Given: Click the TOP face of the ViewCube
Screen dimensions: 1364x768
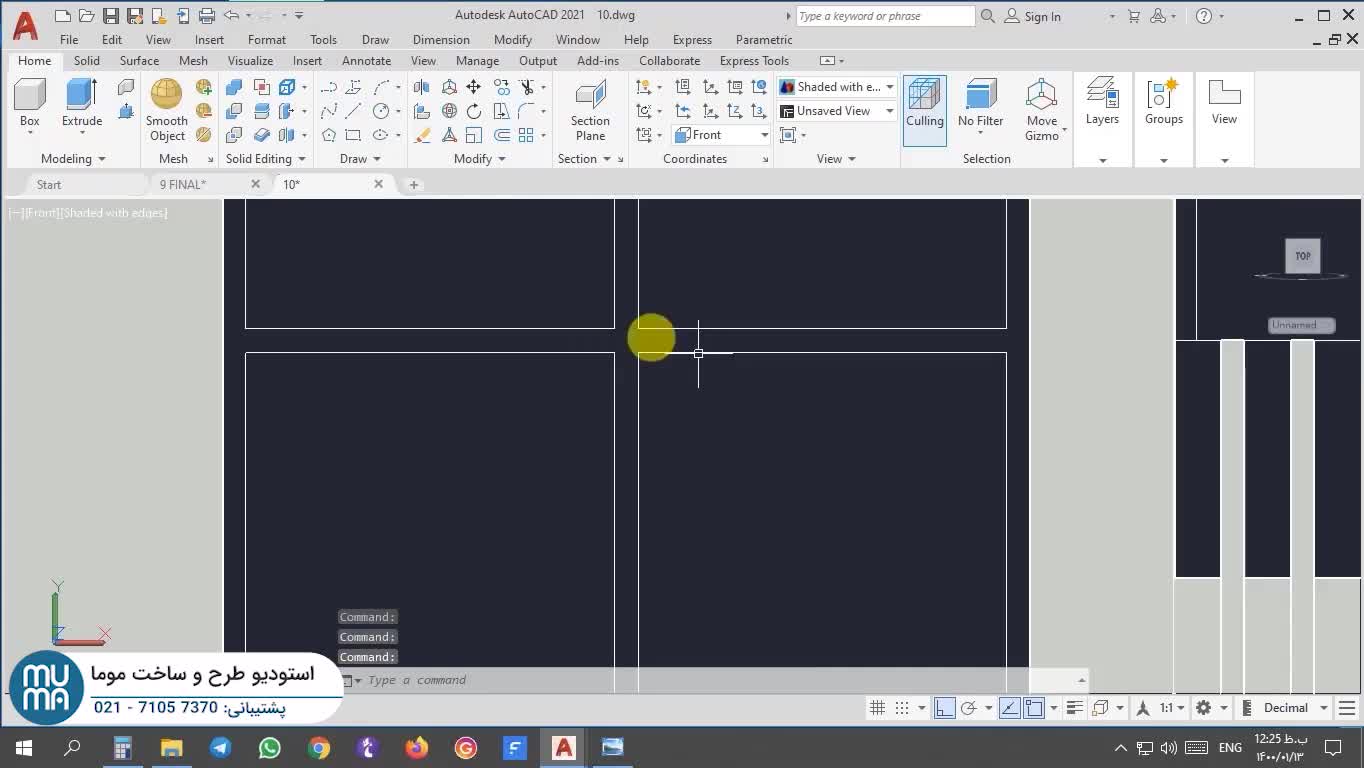Looking at the screenshot, I should tap(1302, 256).
